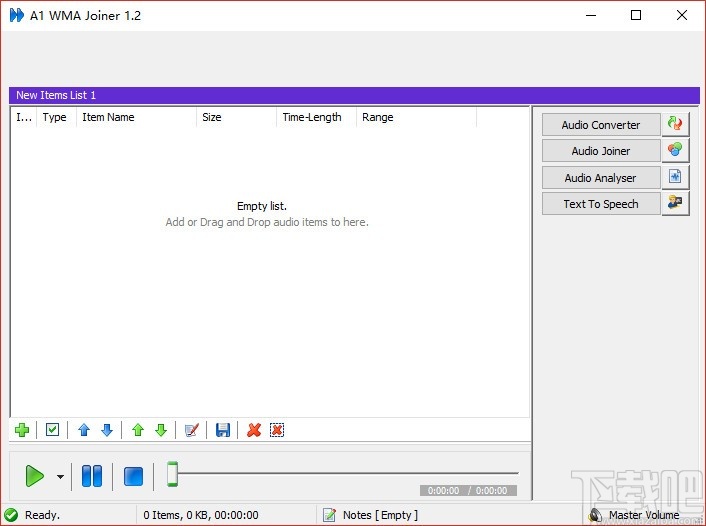Click the Audio Analyser document icon
The height and width of the screenshot is (526, 706).
coord(675,177)
